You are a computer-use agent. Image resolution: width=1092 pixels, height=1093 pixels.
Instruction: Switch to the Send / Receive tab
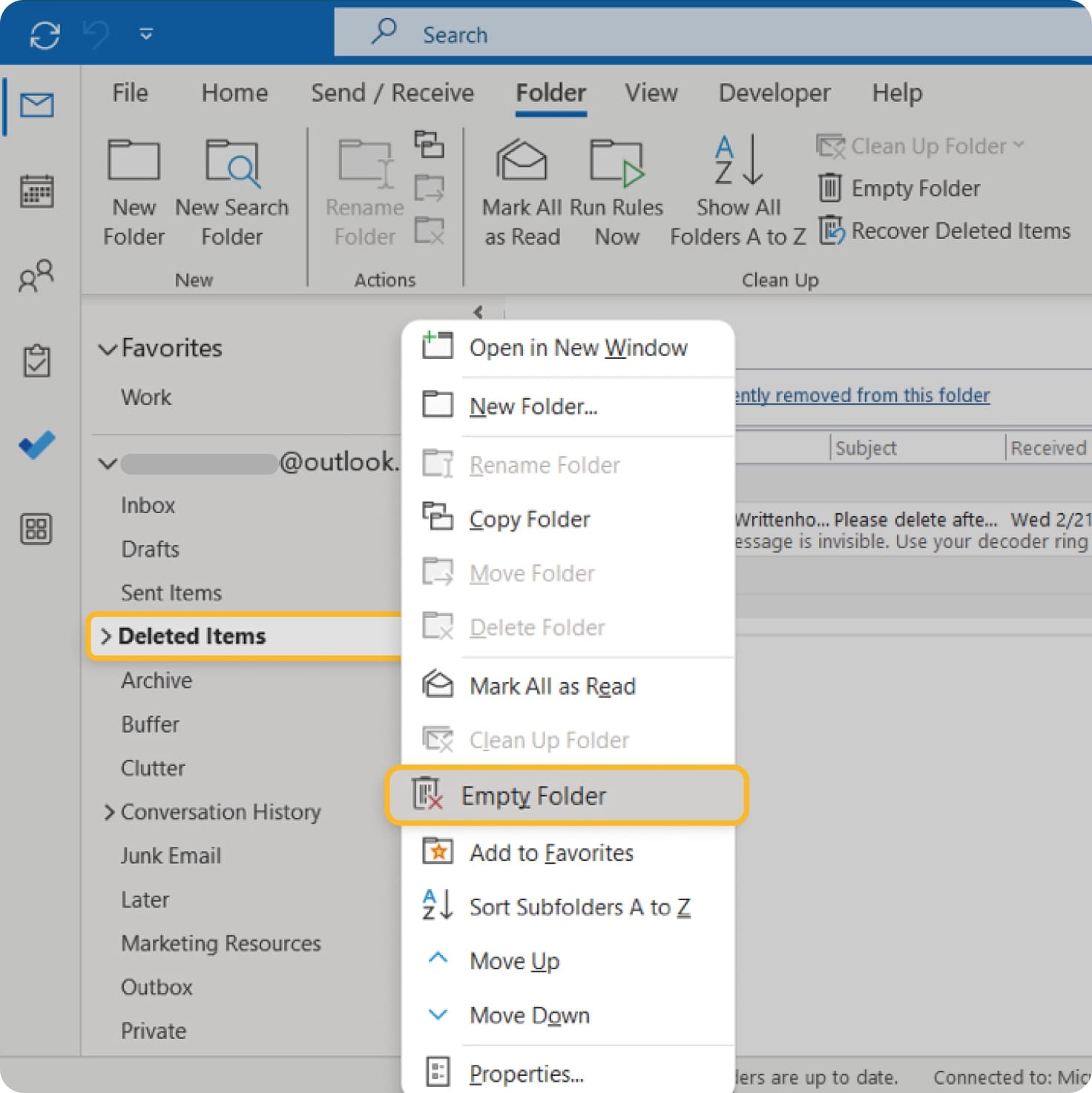click(x=392, y=93)
